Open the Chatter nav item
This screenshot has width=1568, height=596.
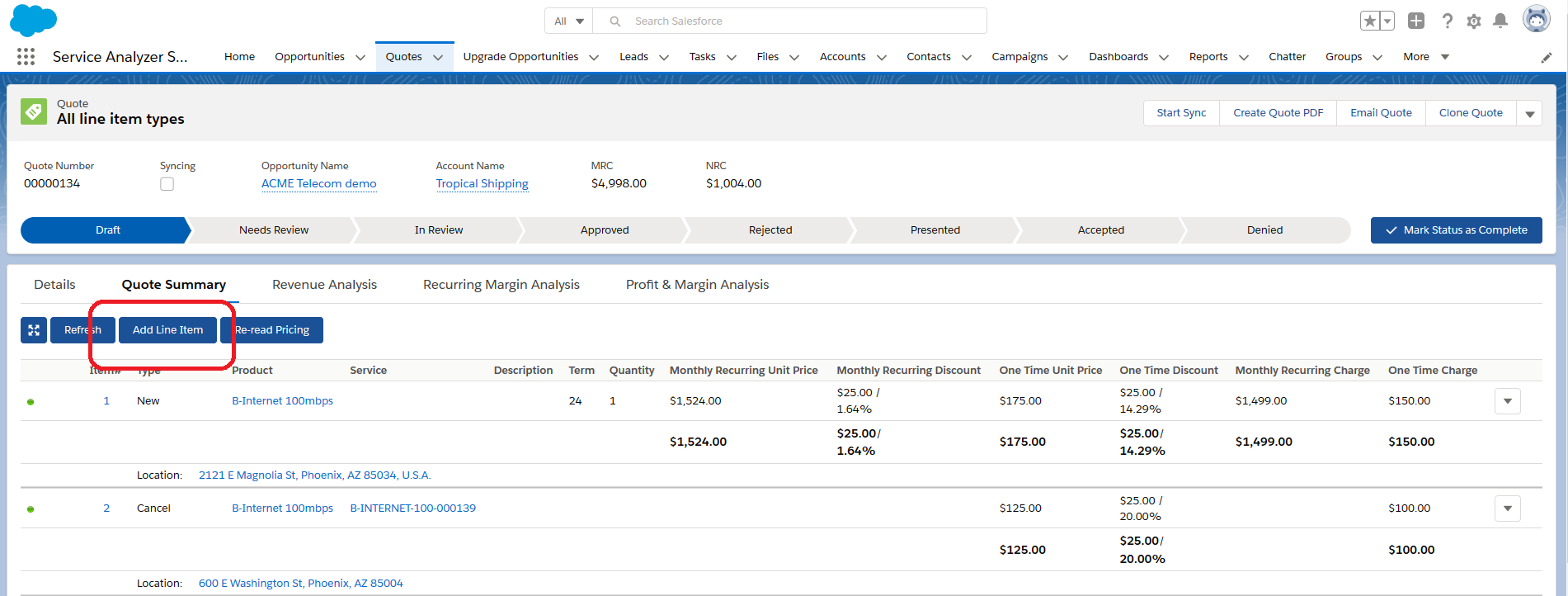[1287, 57]
